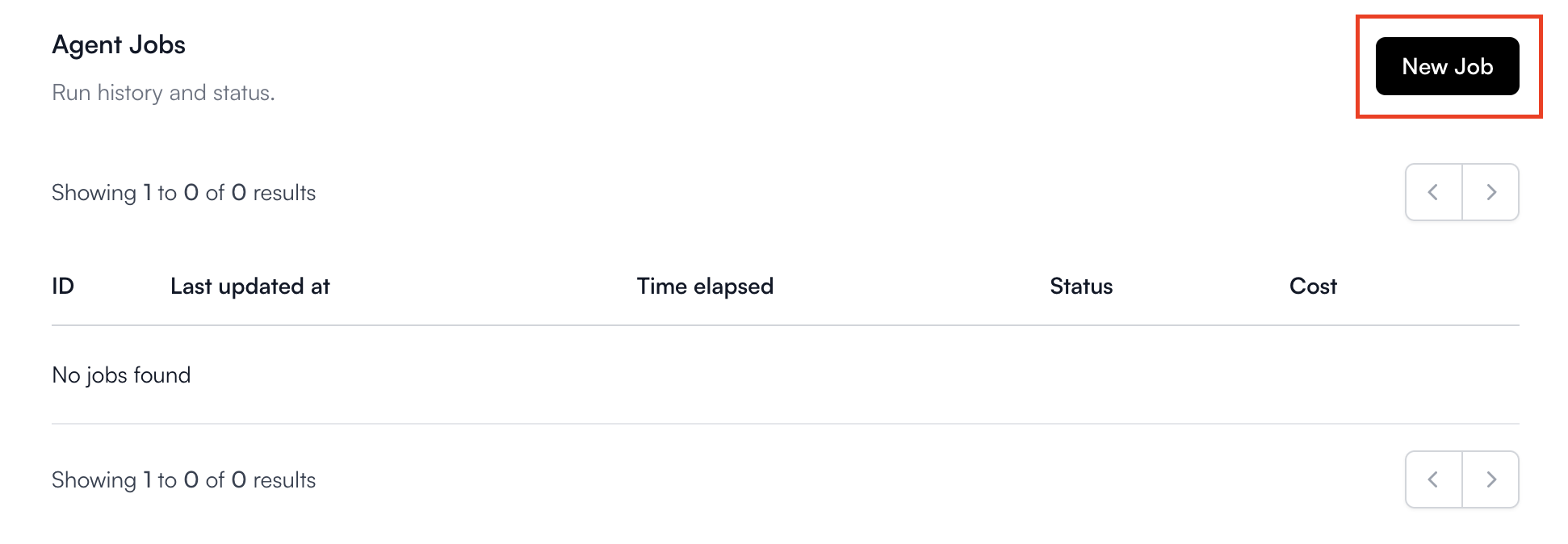Click the word results in bottom summary
1568x544 pixels.
click(x=284, y=480)
